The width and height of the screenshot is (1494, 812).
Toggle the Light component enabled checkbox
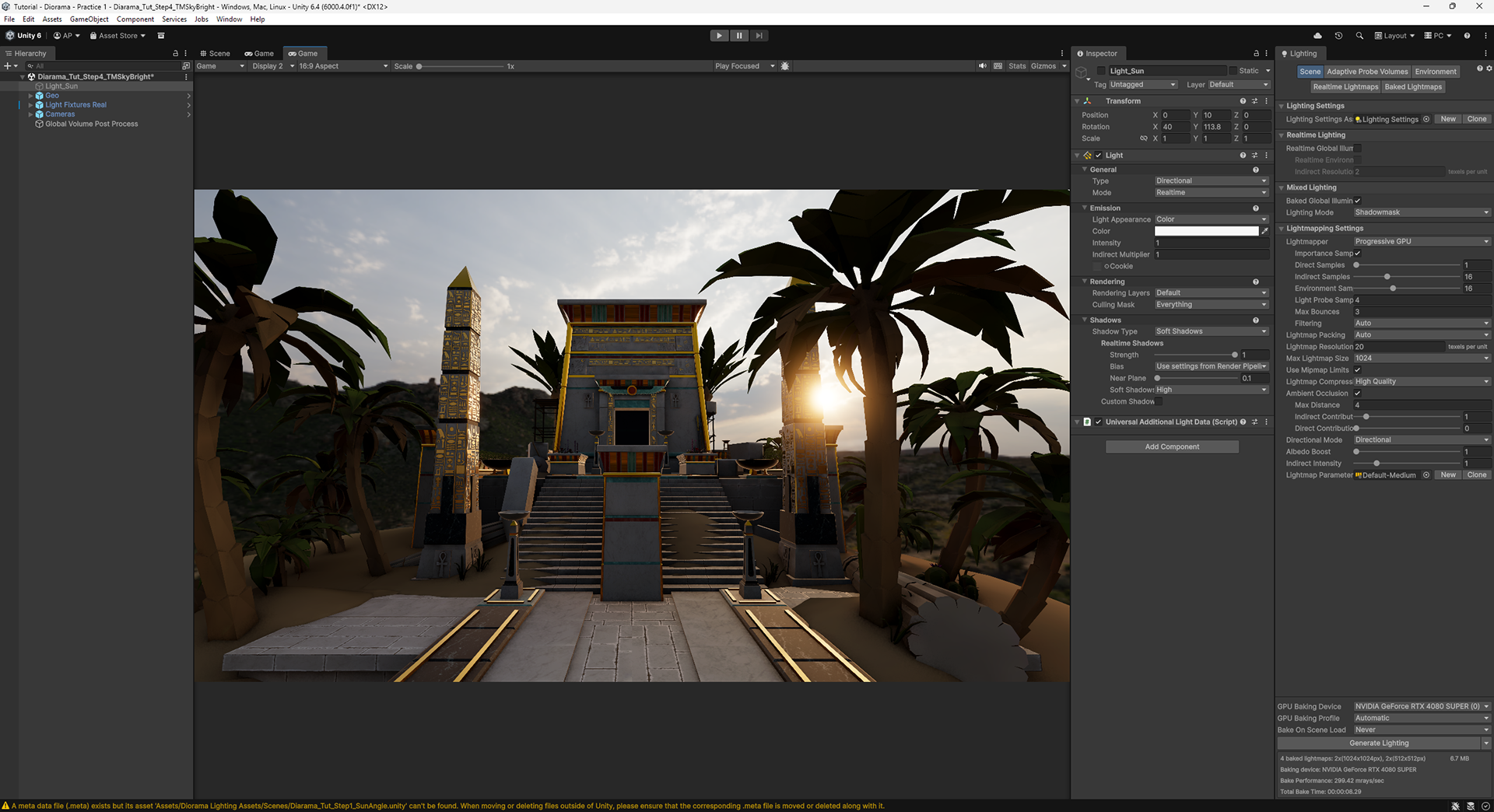click(1099, 156)
